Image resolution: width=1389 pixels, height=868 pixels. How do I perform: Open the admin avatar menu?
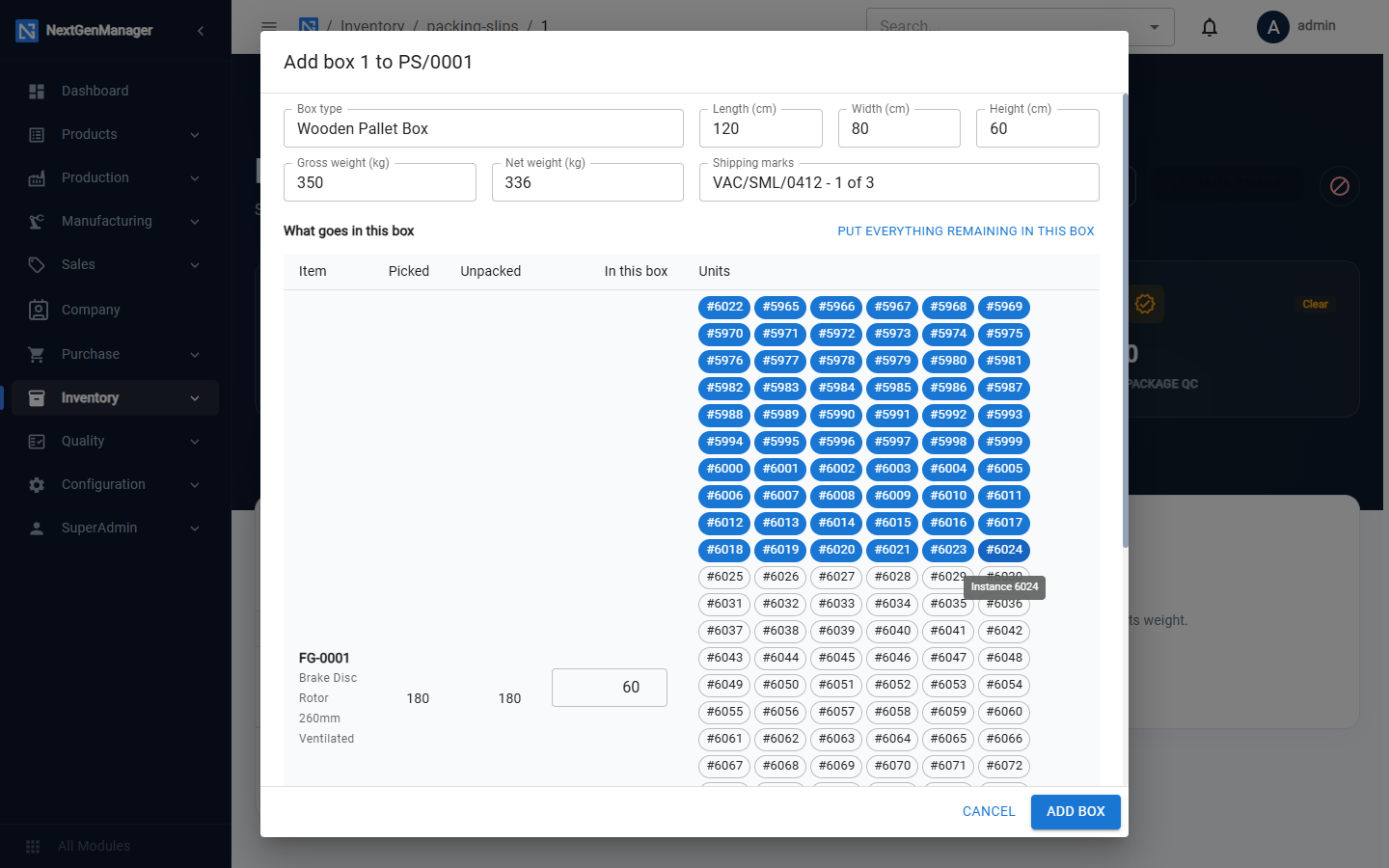click(x=1273, y=27)
